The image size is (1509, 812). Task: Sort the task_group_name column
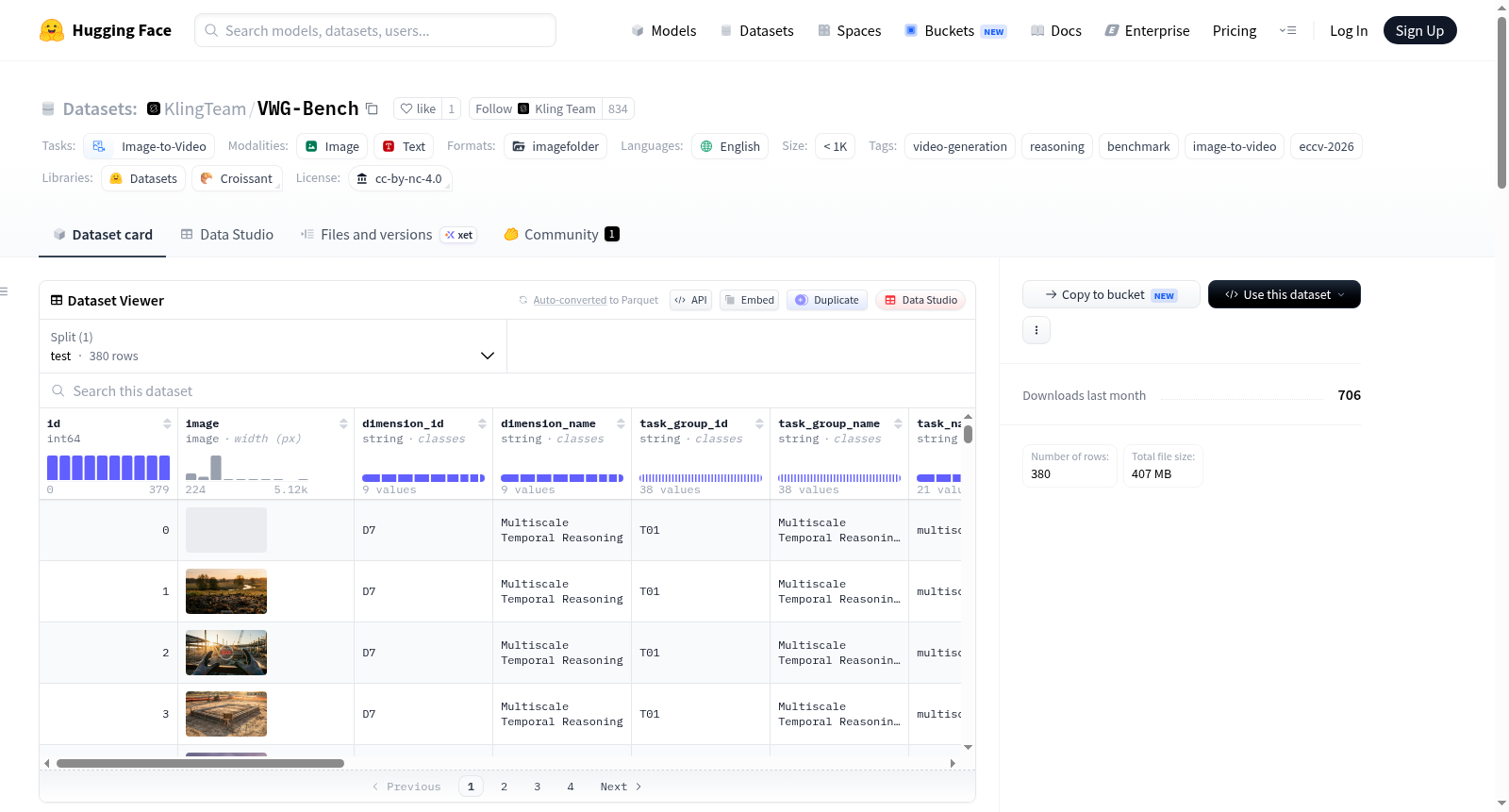coord(898,423)
